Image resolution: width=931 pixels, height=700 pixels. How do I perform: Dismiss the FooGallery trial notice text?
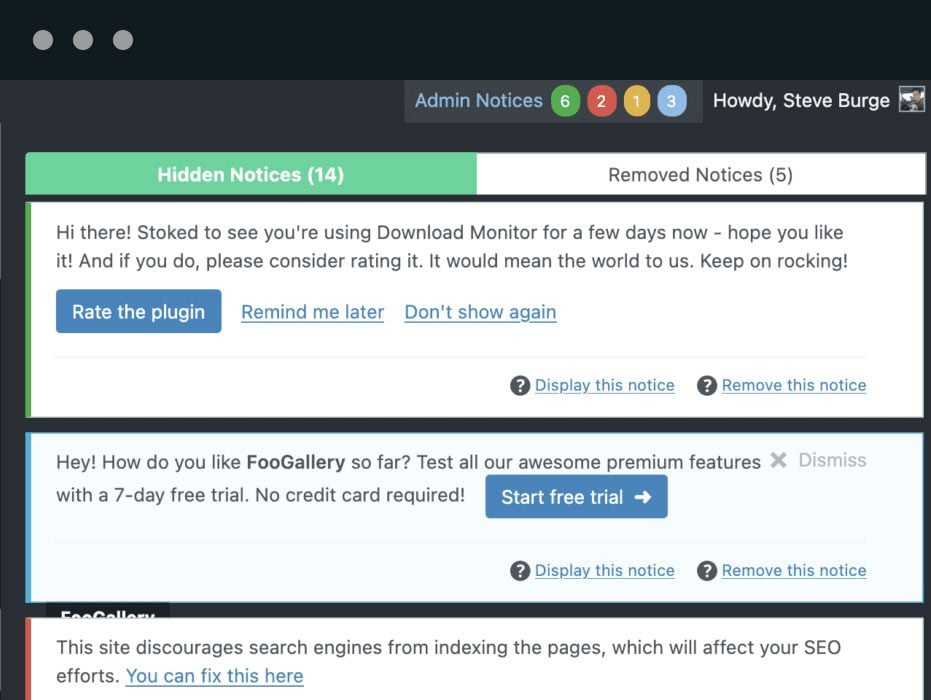pos(832,460)
